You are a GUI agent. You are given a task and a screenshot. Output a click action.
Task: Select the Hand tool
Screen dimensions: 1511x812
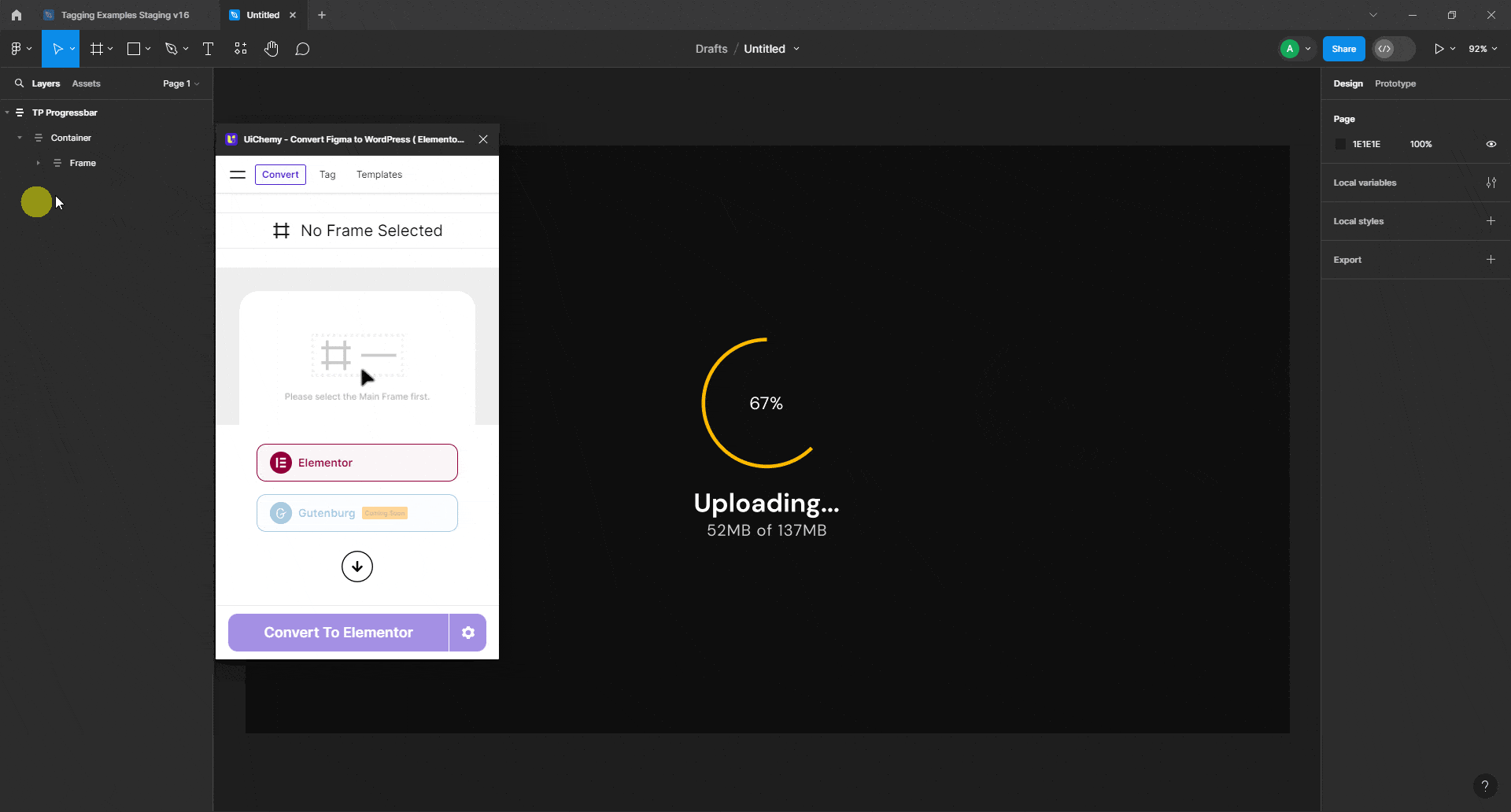272,48
